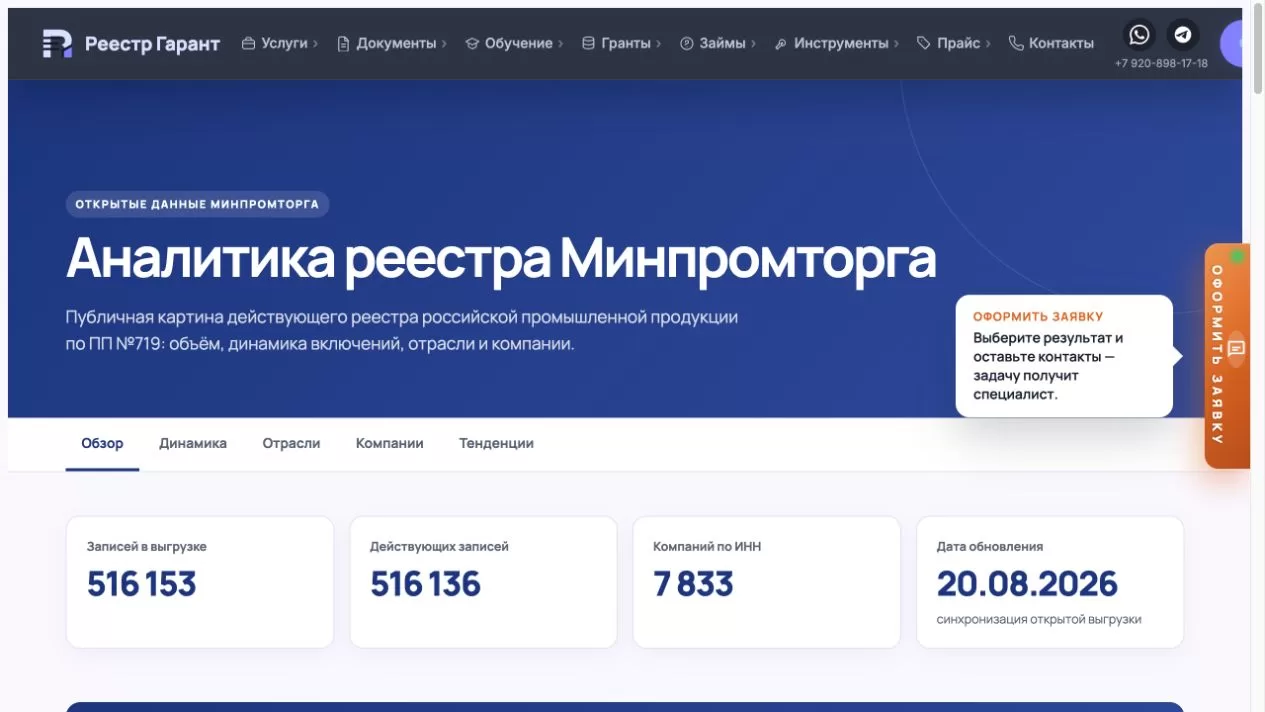The height and width of the screenshot is (712, 1265).
Task: Call the phone number +7 920-898-17-18
Action: click(x=1161, y=63)
